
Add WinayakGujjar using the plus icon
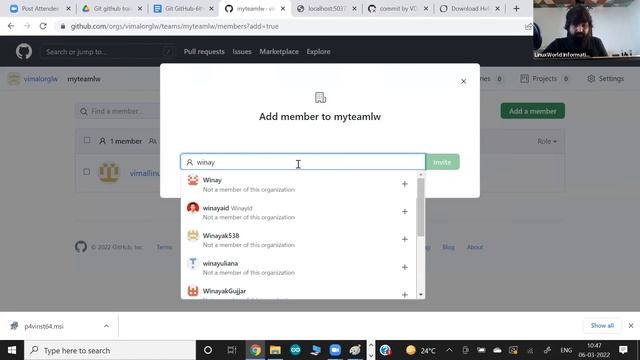[404, 294]
